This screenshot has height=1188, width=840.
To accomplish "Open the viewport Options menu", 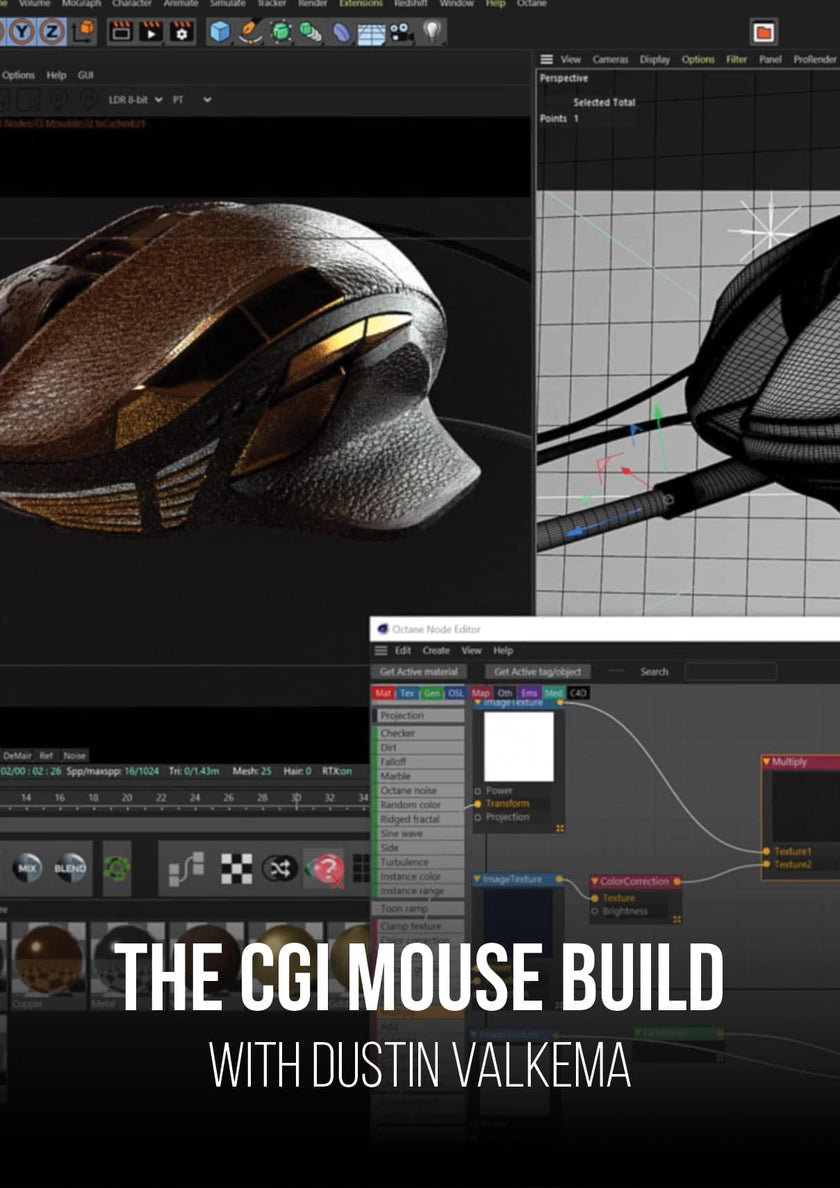I will click(x=698, y=59).
